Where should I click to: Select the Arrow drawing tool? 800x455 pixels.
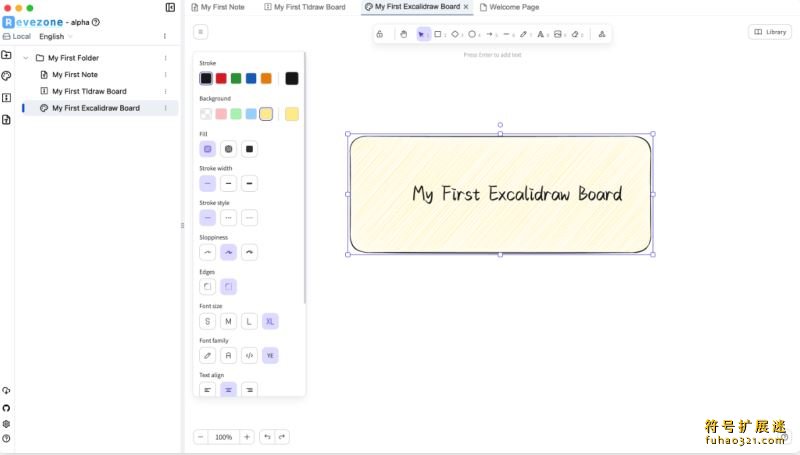click(x=489, y=34)
